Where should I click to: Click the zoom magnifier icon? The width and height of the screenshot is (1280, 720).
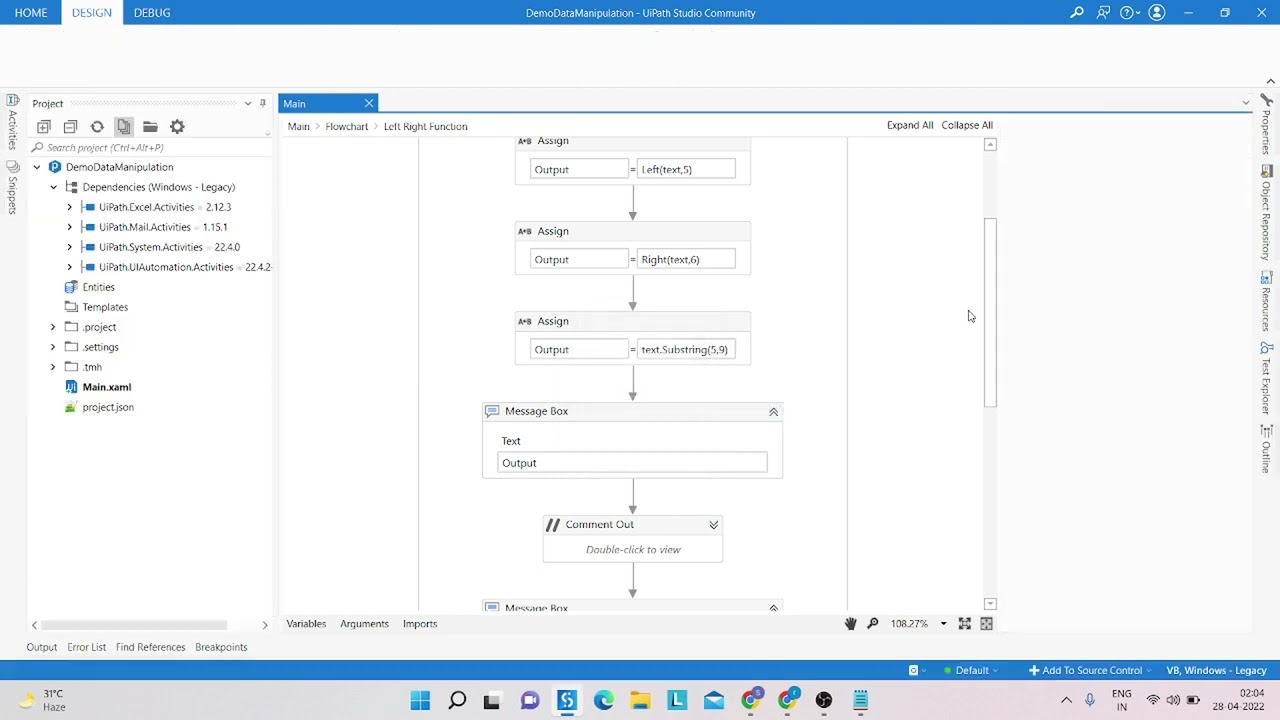pyautogui.click(x=872, y=623)
